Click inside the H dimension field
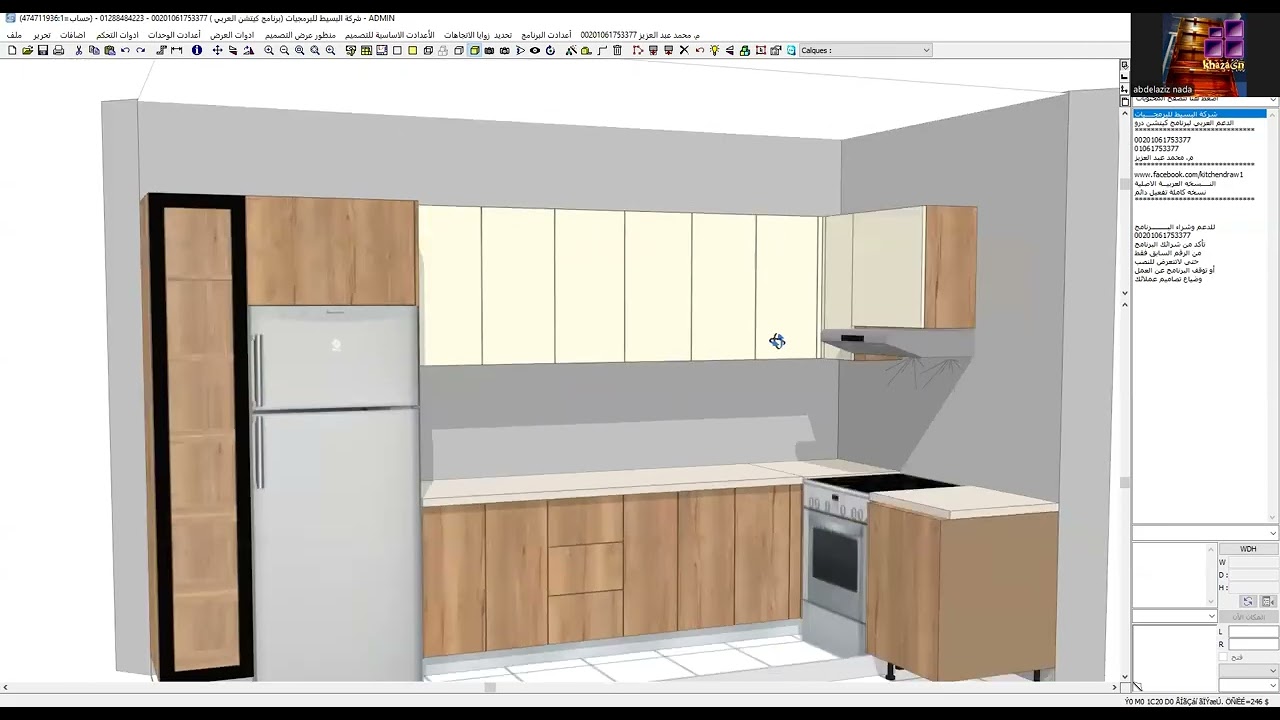The width and height of the screenshot is (1280, 720). (x=1253, y=587)
